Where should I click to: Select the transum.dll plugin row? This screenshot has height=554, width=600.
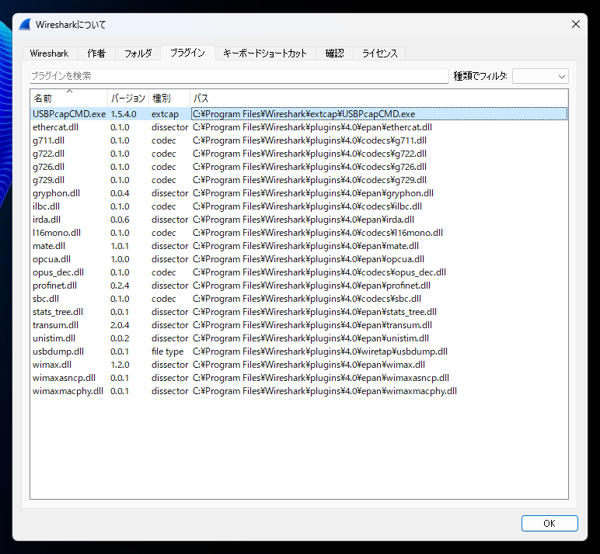(299, 325)
